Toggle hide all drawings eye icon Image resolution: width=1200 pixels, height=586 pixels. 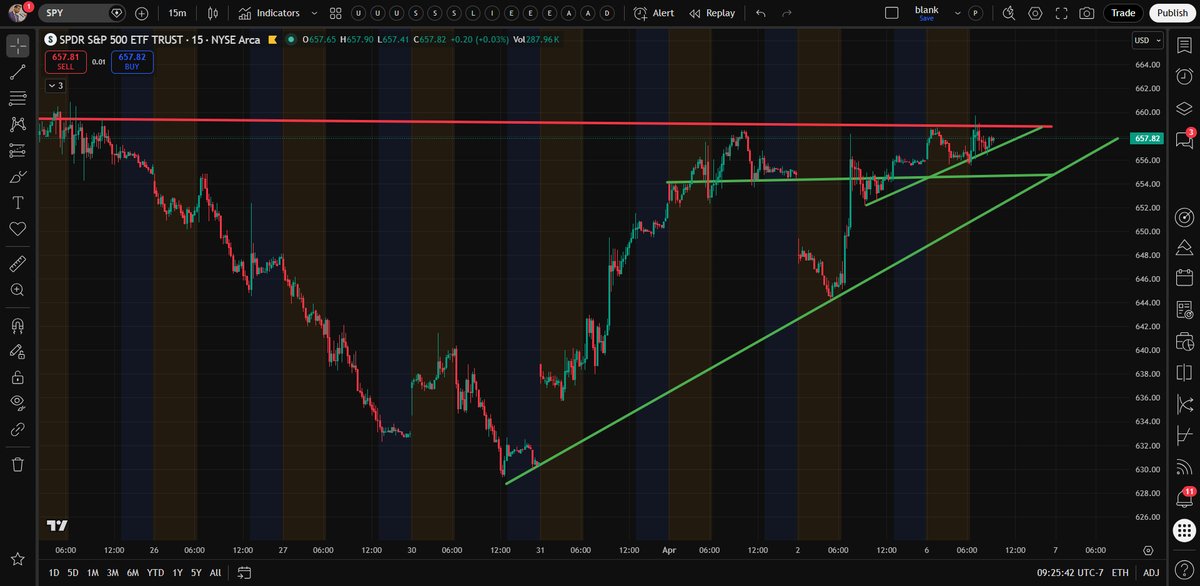(x=17, y=403)
